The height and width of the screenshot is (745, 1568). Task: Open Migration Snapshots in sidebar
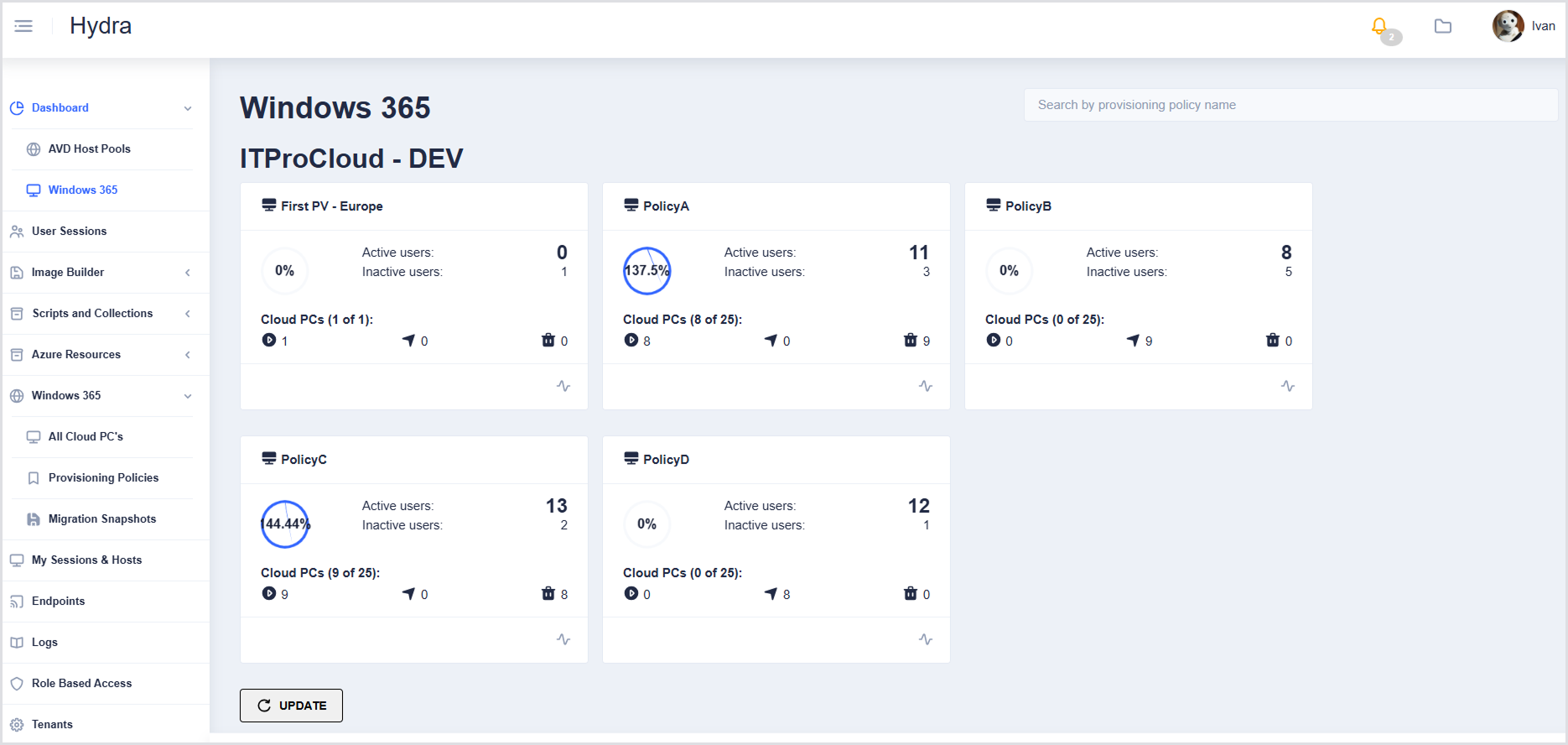pyautogui.click(x=101, y=519)
